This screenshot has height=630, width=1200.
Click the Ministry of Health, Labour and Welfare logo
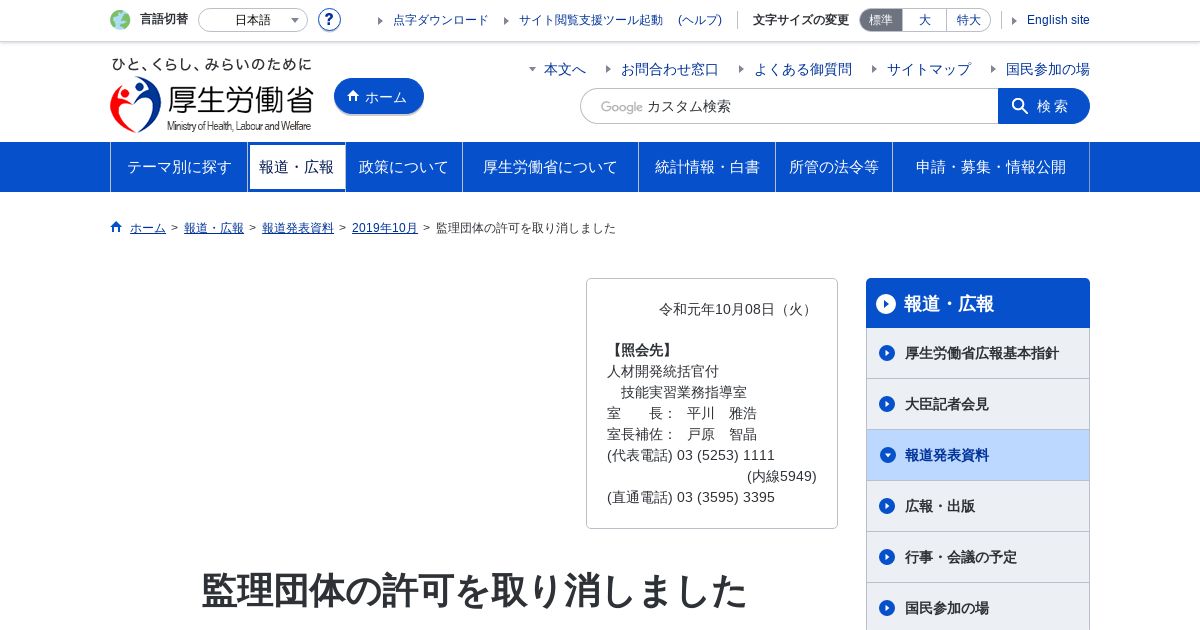pyautogui.click(x=212, y=96)
